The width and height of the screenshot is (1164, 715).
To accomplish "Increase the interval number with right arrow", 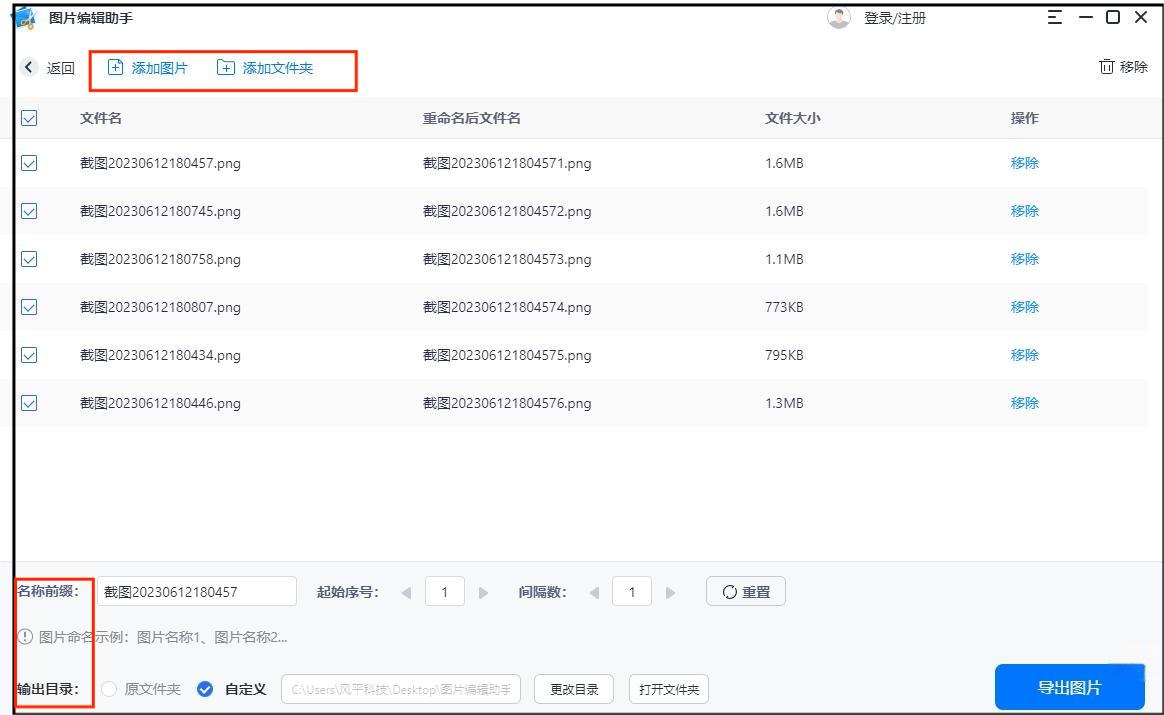I will pyautogui.click(x=669, y=590).
